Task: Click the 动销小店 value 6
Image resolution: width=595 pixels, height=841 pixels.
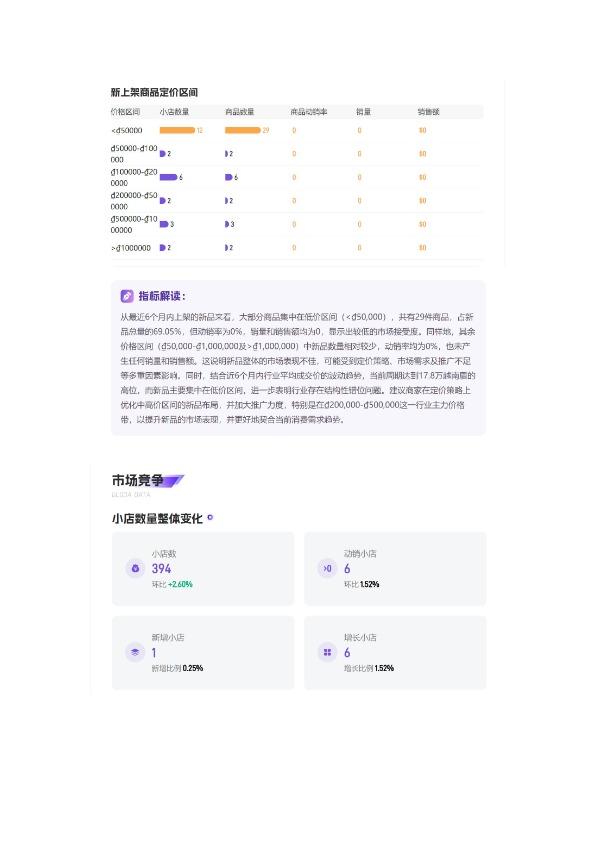Action: pyautogui.click(x=347, y=569)
